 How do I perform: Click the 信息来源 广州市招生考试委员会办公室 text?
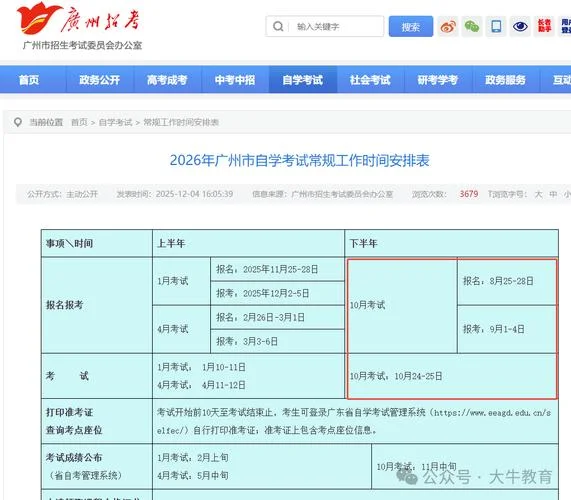(323, 194)
